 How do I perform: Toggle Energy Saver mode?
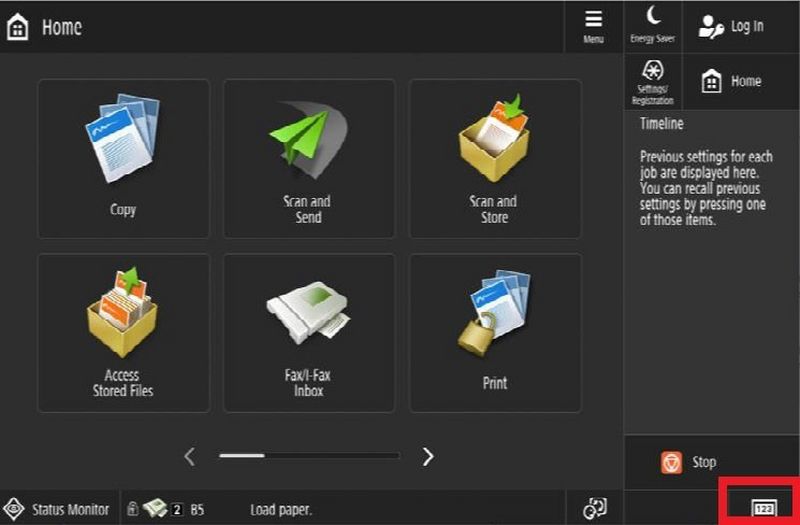[652, 25]
